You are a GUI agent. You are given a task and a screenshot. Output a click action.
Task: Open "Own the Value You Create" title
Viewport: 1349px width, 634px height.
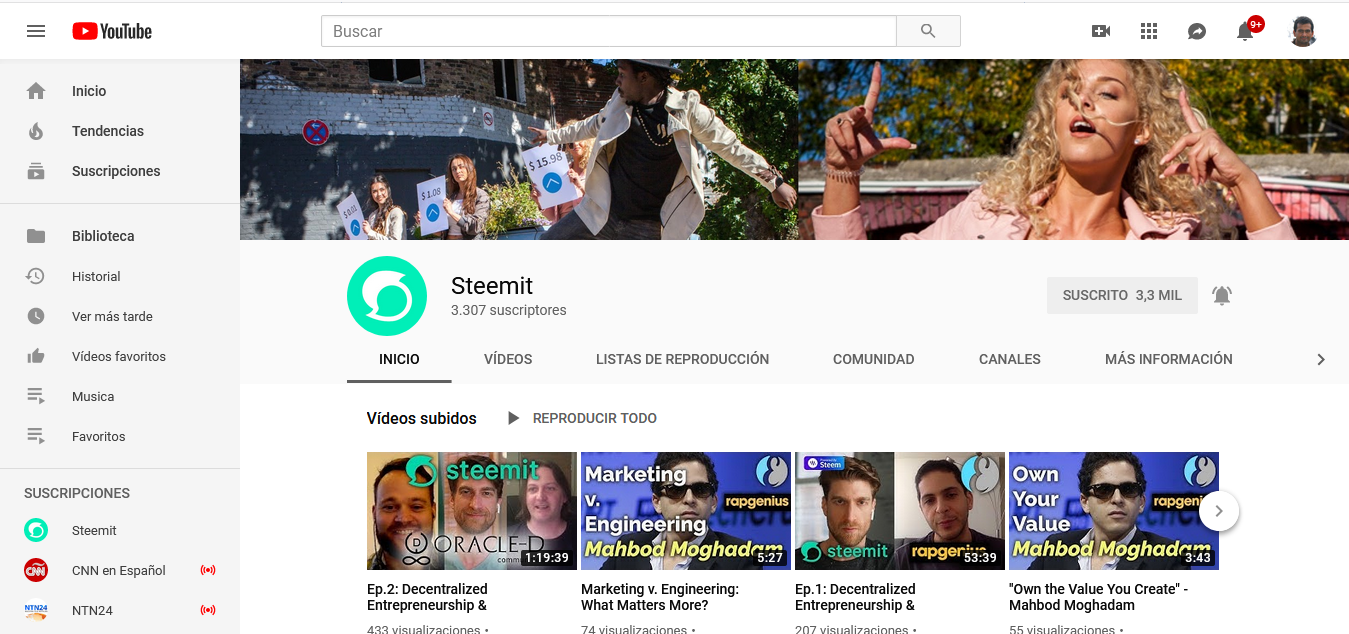pyautogui.click(x=1099, y=597)
